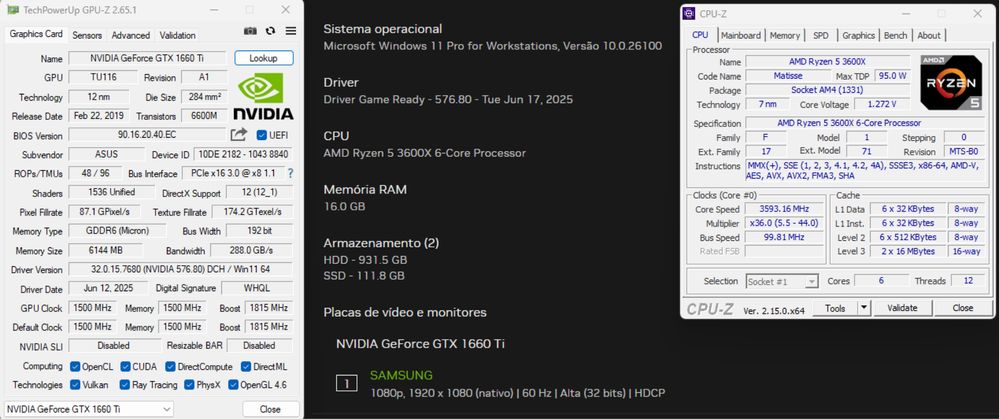Screen dimensions: 999x419
Task: Switch to the GPU-Z Sensors tab
Action: (87, 35)
